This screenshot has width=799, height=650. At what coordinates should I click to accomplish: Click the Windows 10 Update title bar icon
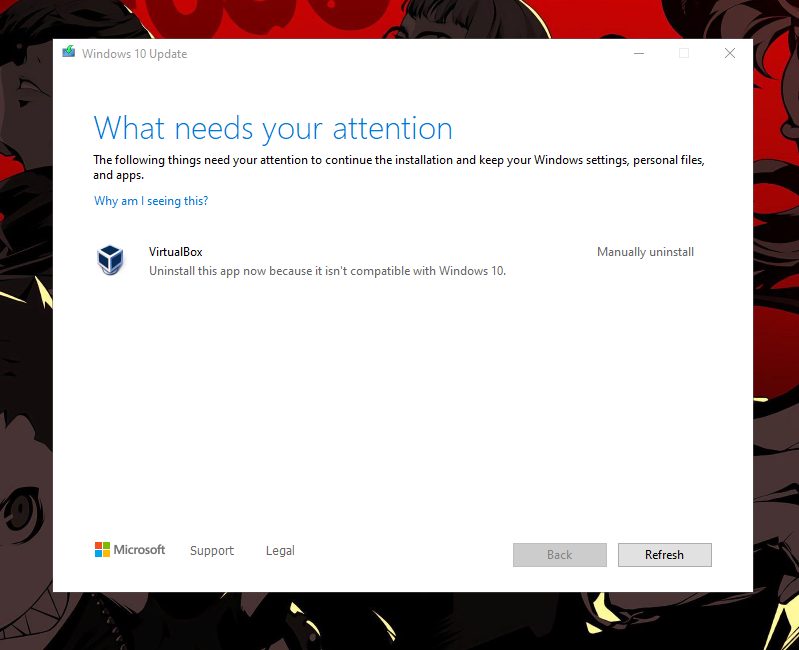[x=69, y=52]
